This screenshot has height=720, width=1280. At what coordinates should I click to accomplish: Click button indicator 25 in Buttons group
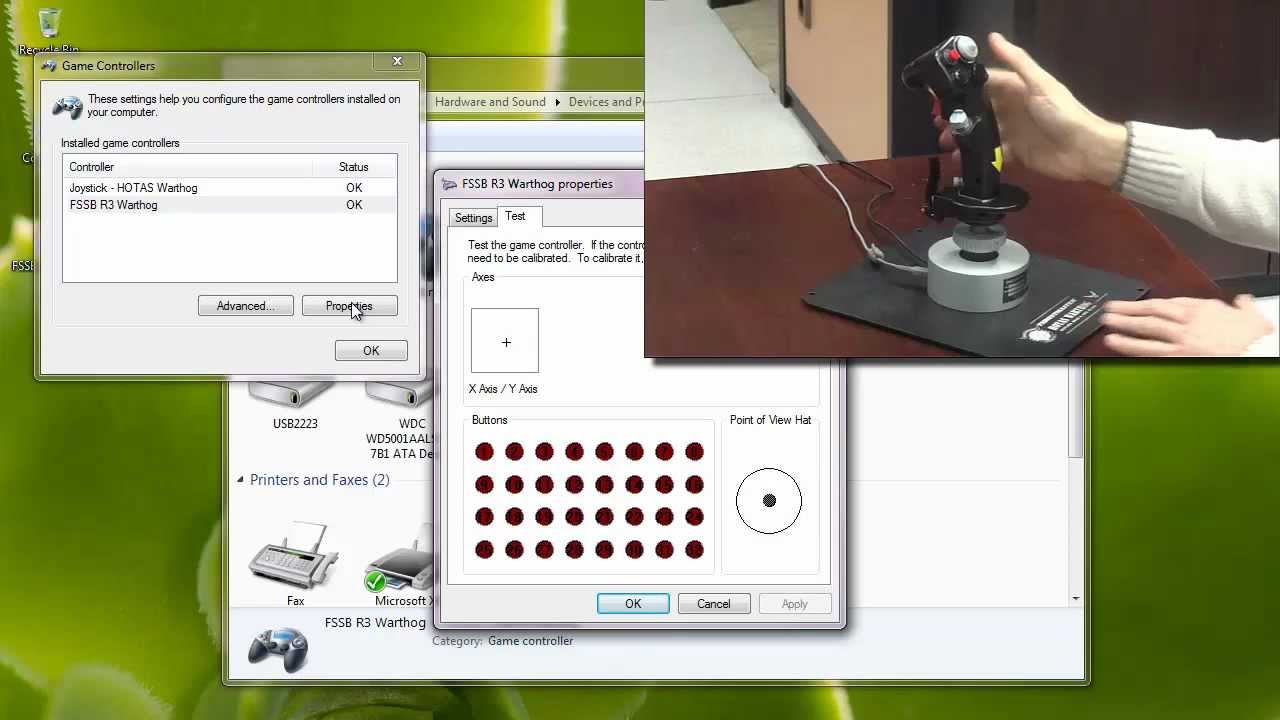click(x=484, y=549)
